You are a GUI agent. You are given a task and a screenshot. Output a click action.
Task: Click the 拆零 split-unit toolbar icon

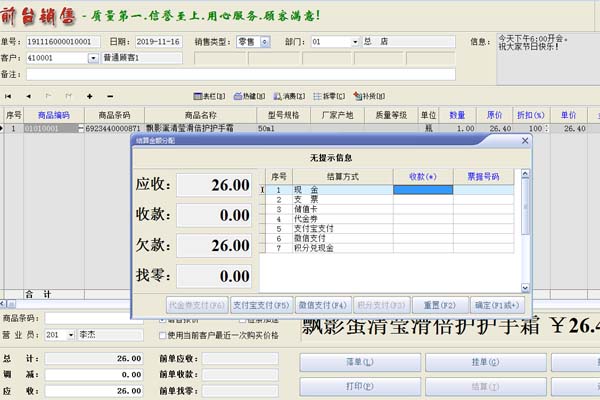tap(328, 96)
